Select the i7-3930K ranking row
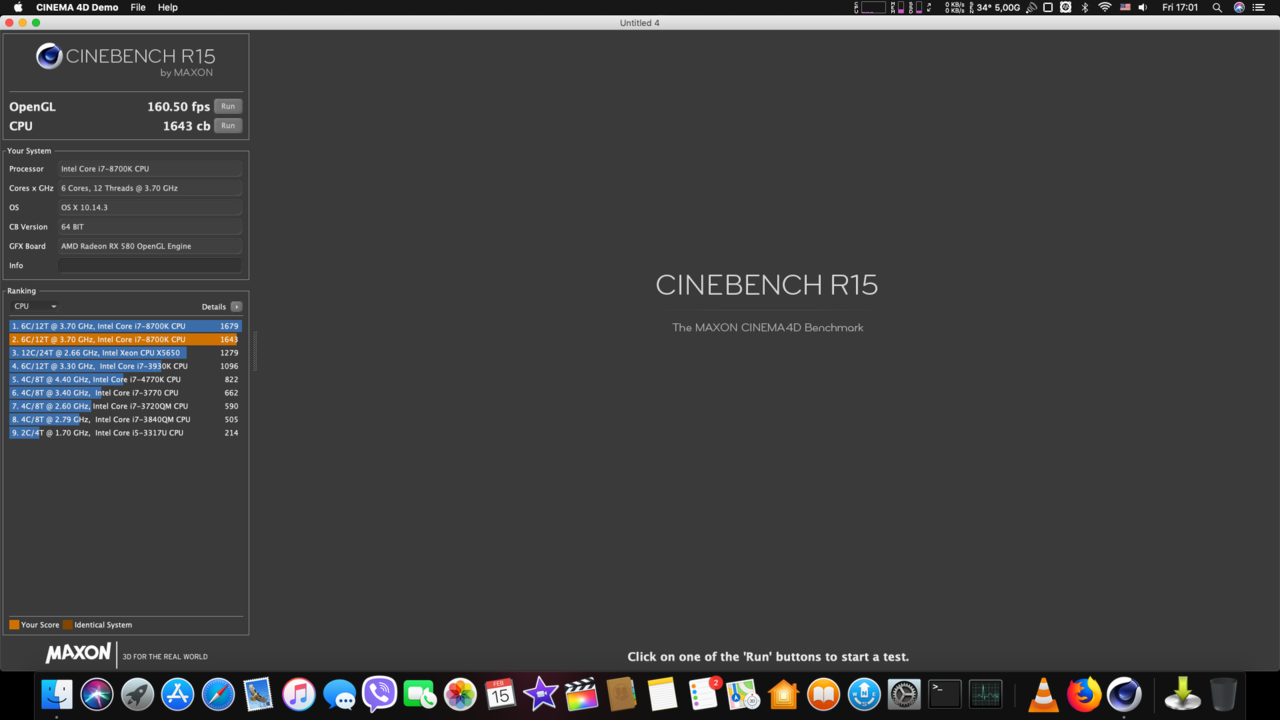Viewport: 1280px width, 720px height. coord(126,366)
